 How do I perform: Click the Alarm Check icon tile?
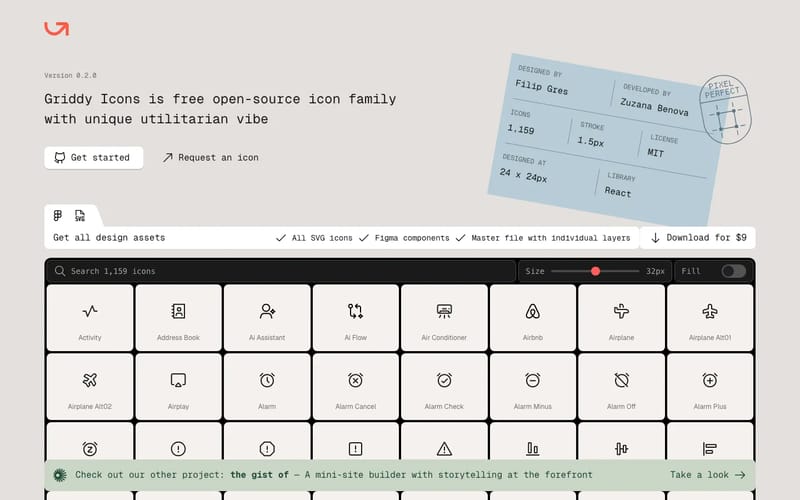pos(444,387)
